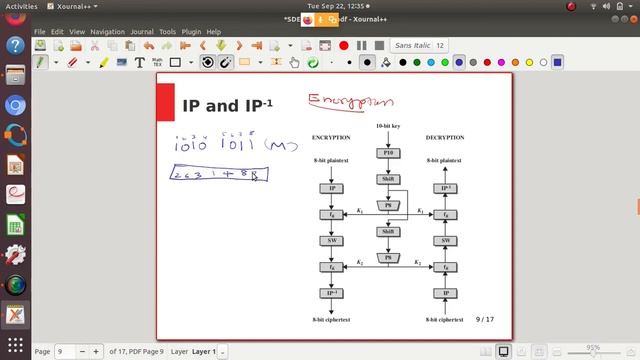Click the page number input field
The height and width of the screenshot is (360, 640).
click(x=65, y=351)
